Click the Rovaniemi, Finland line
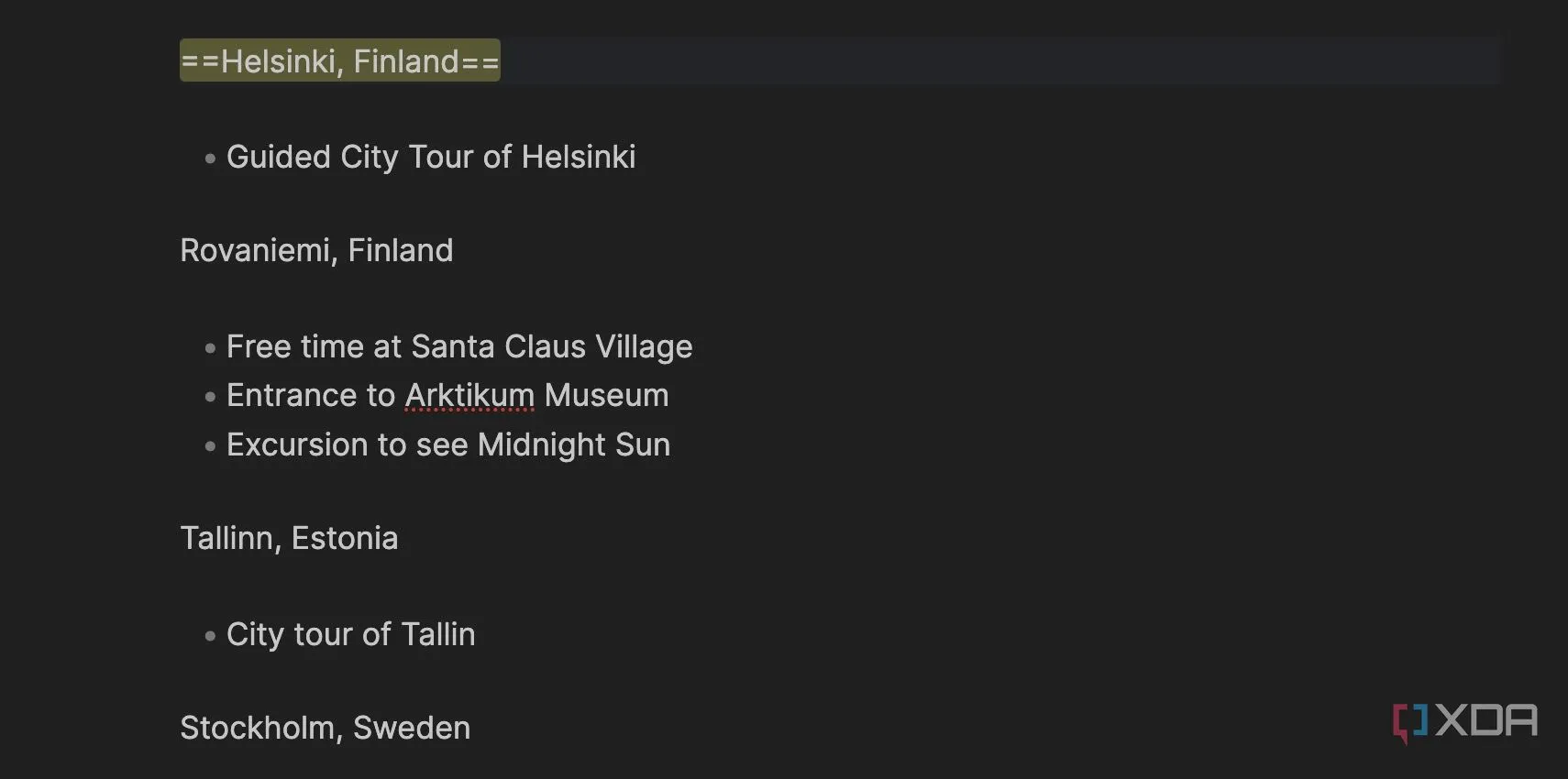This screenshot has width=1568, height=779. (316, 250)
